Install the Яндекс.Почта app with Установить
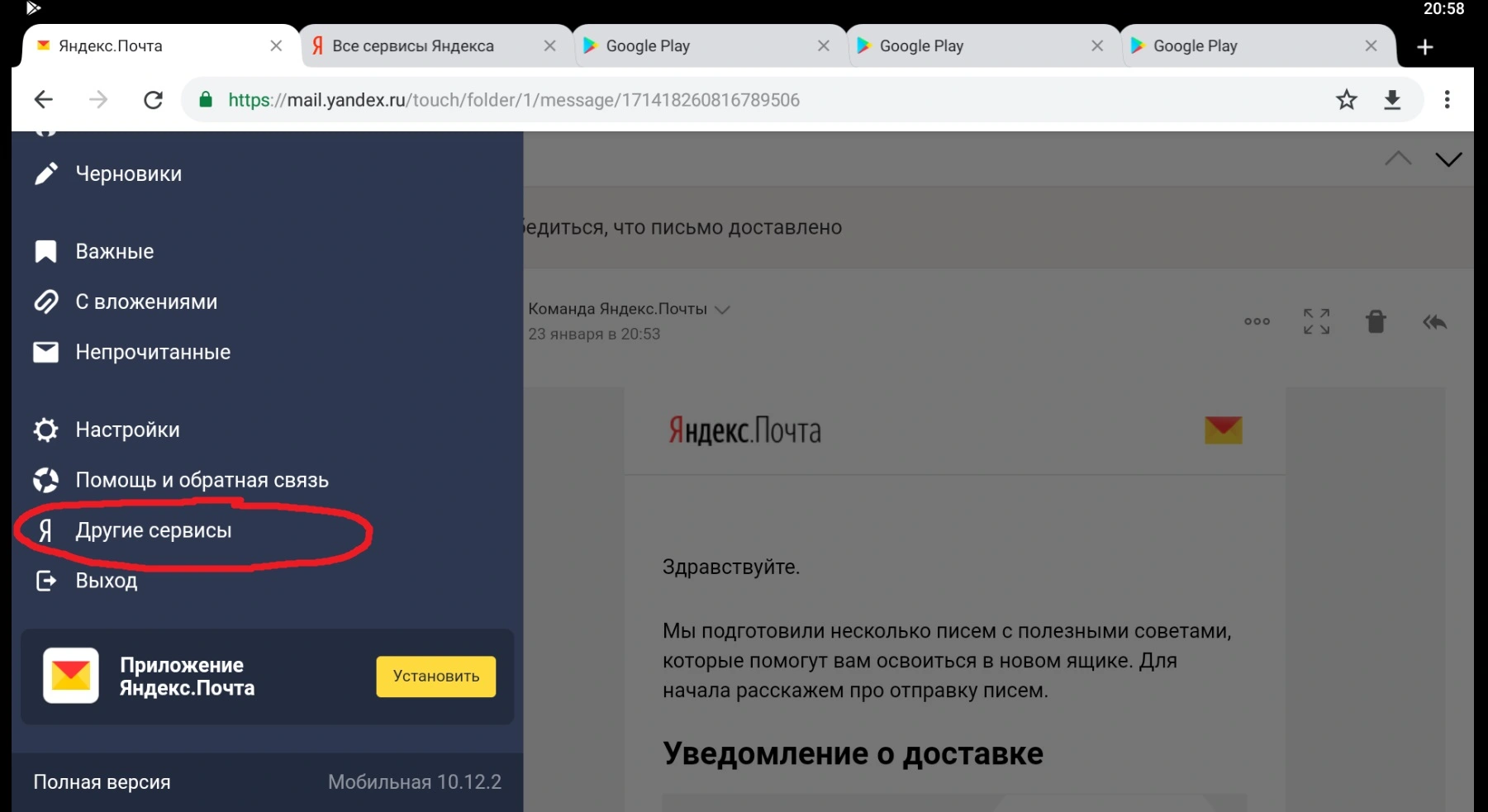1488x812 pixels. [436, 677]
